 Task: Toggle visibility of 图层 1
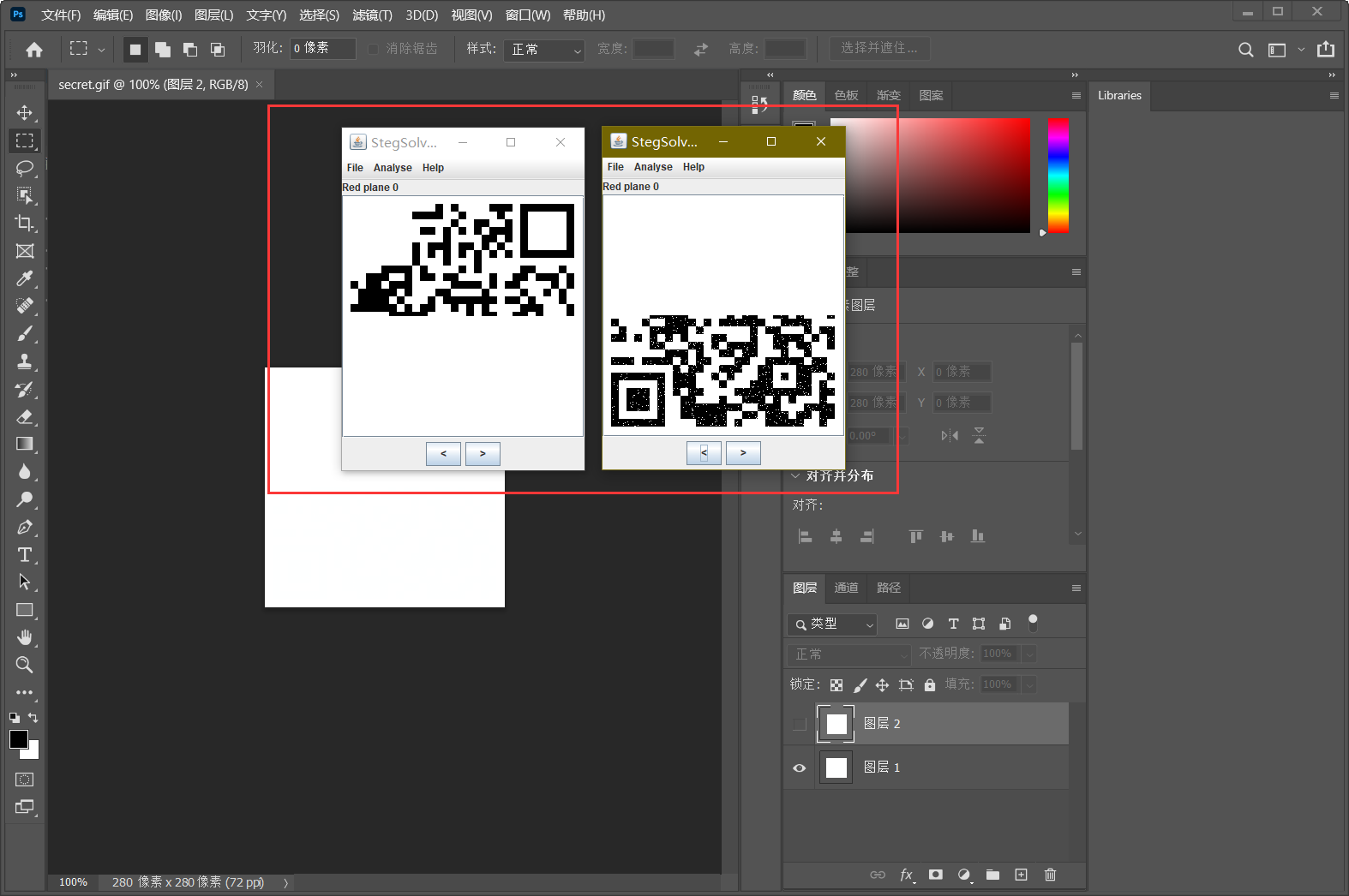coord(800,768)
